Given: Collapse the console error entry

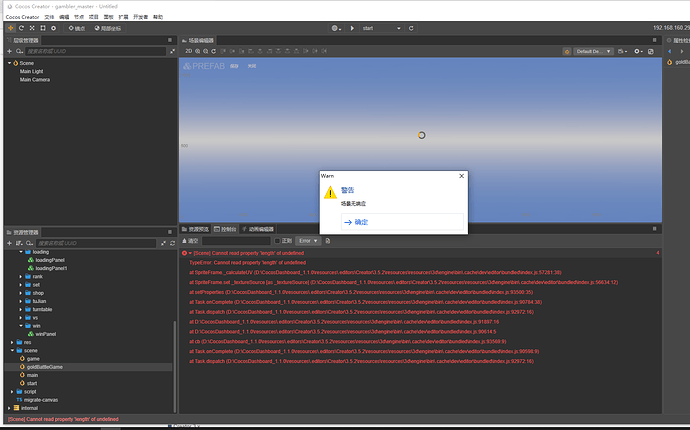Looking at the screenshot, I should (190, 253).
